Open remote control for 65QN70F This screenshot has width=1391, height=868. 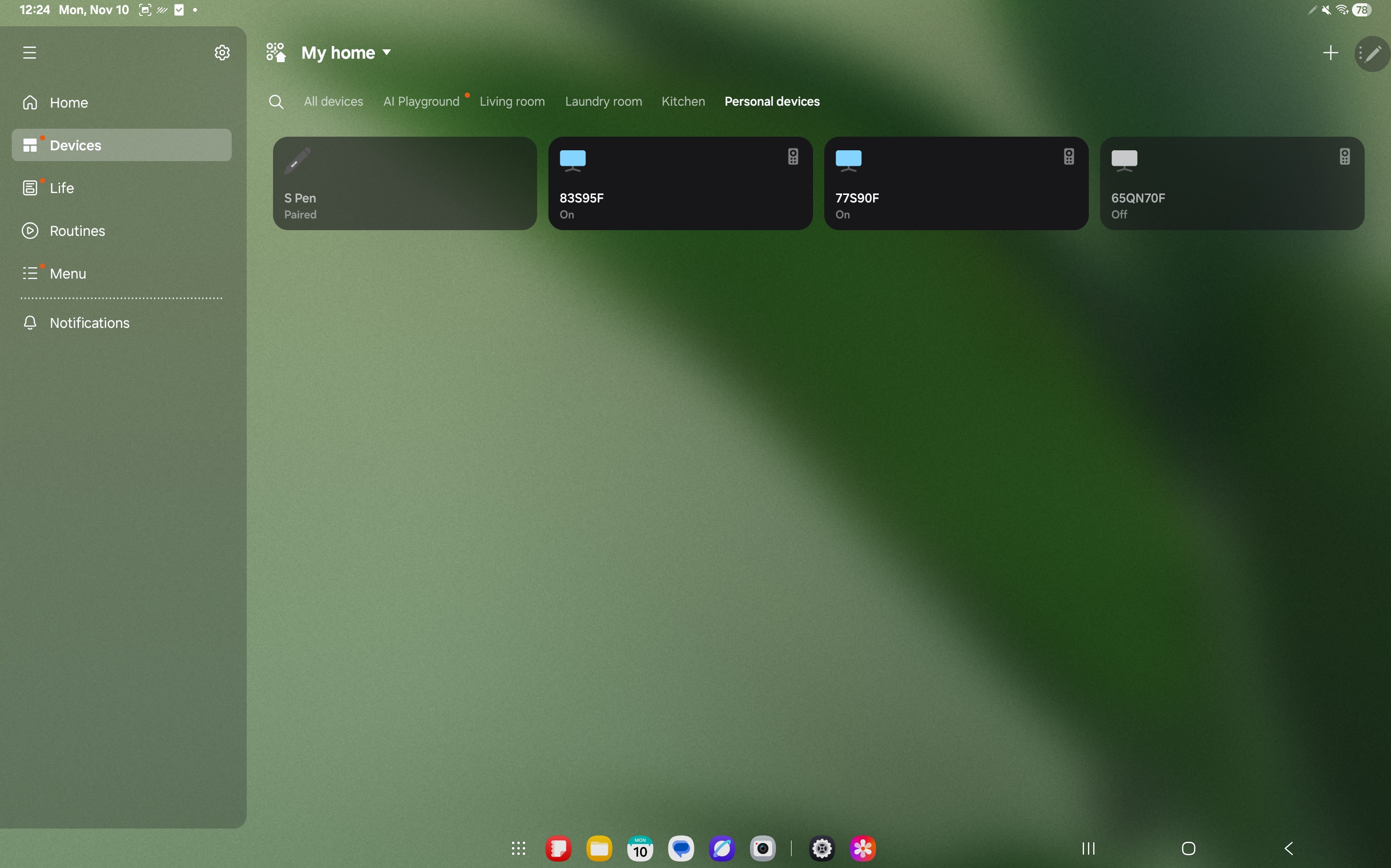[x=1344, y=157]
